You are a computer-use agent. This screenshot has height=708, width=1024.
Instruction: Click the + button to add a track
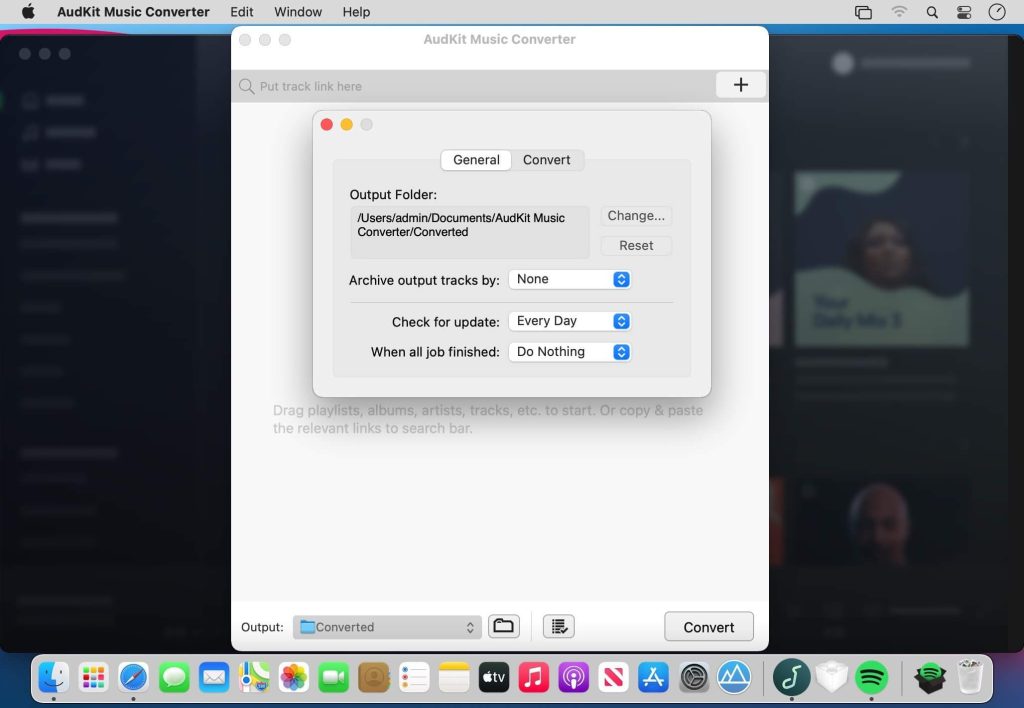pyautogui.click(x=740, y=85)
